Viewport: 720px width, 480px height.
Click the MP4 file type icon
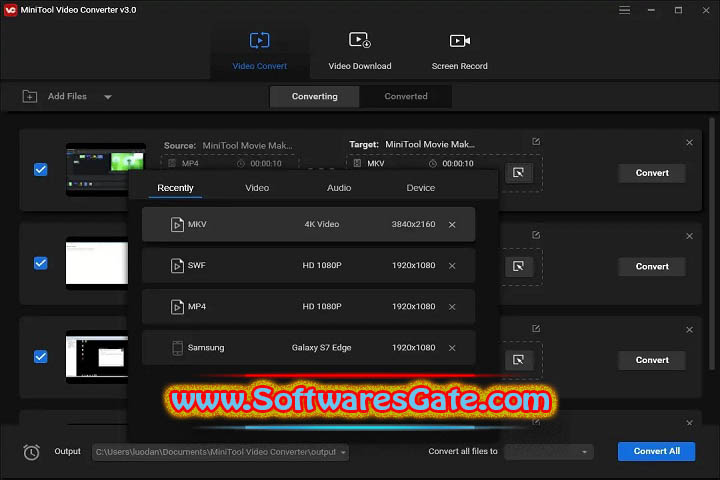(177, 306)
